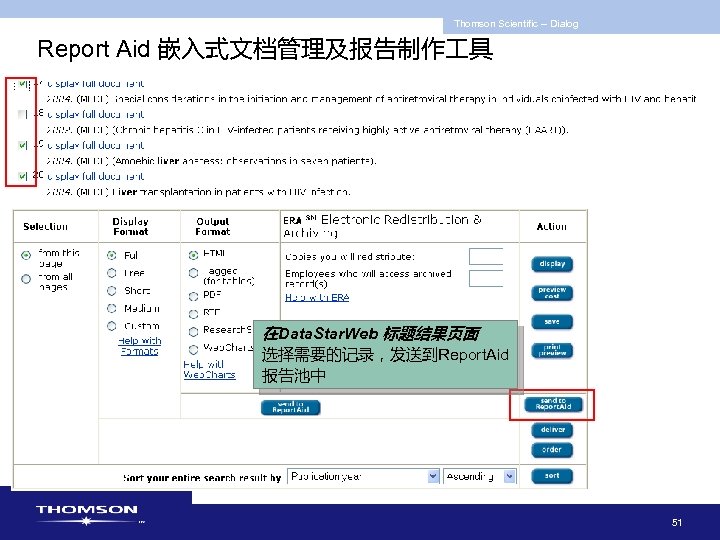The image size is (720, 540).
Task: Open 'Help with Formats' link
Action: click(x=140, y=346)
